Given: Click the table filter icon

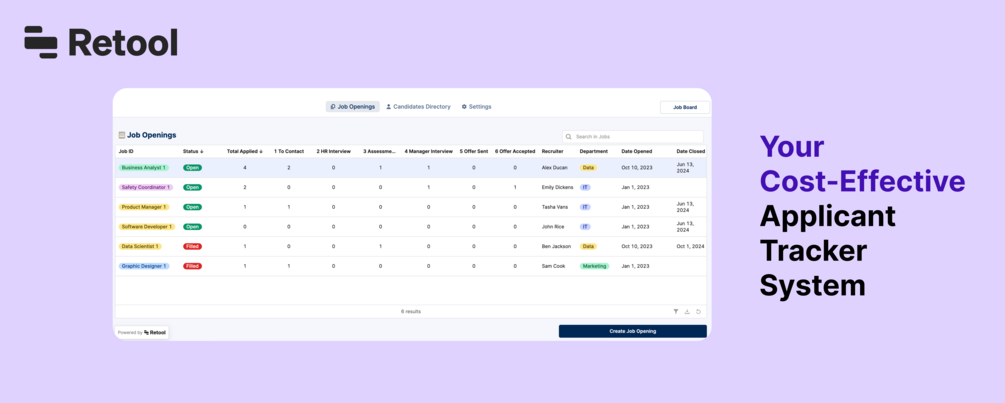Looking at the screenshot, I should (676, 311).
